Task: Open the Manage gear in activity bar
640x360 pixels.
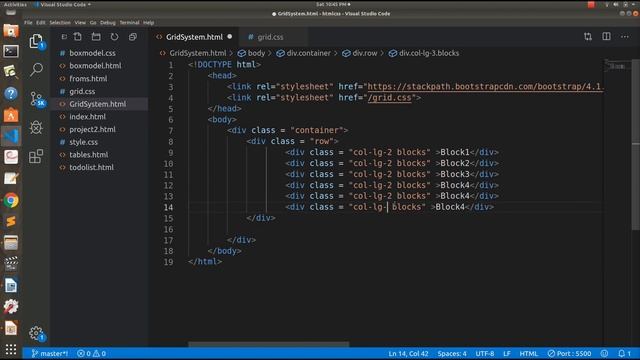Action: [36, 333]
